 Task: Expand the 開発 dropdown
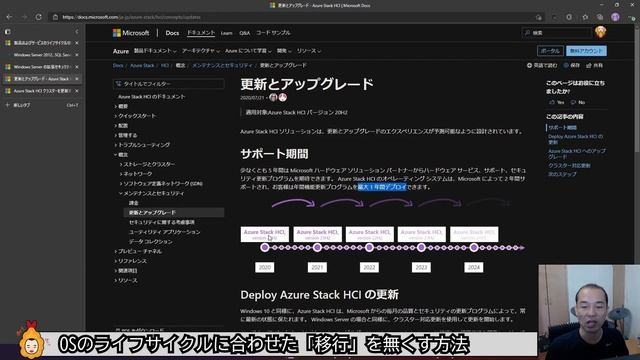coord(284,51)
